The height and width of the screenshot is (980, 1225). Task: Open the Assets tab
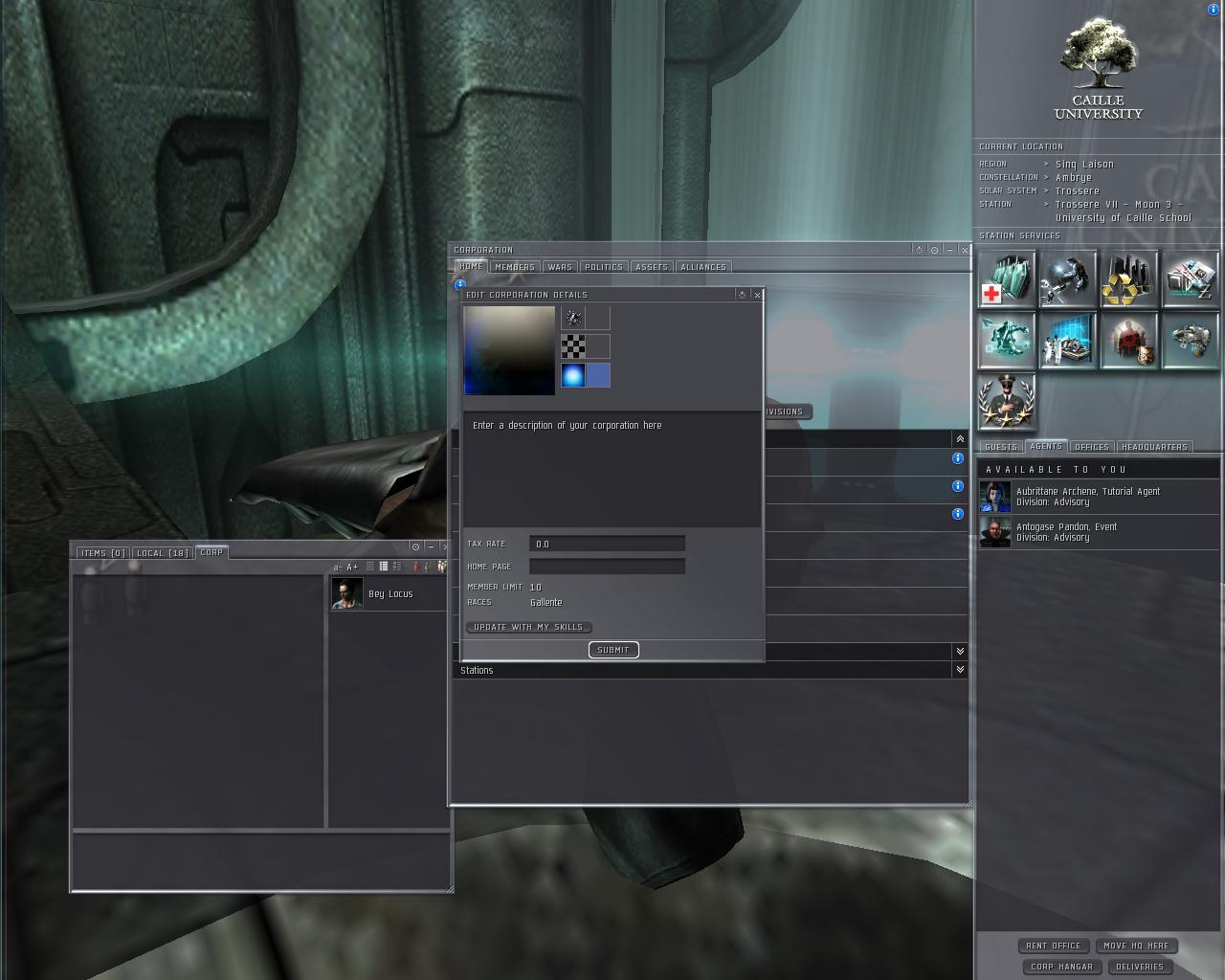(x=652, y=267)
